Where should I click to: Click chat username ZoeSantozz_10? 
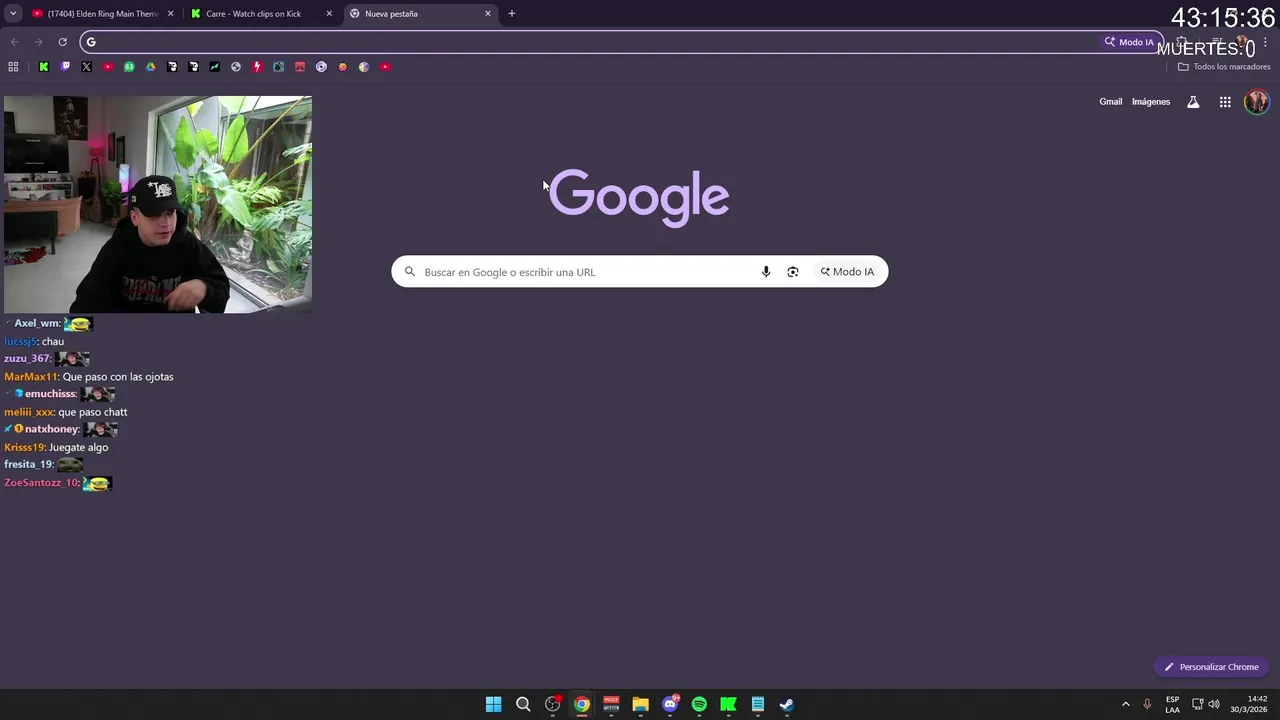pyautogui.click(x=41, y=483)
